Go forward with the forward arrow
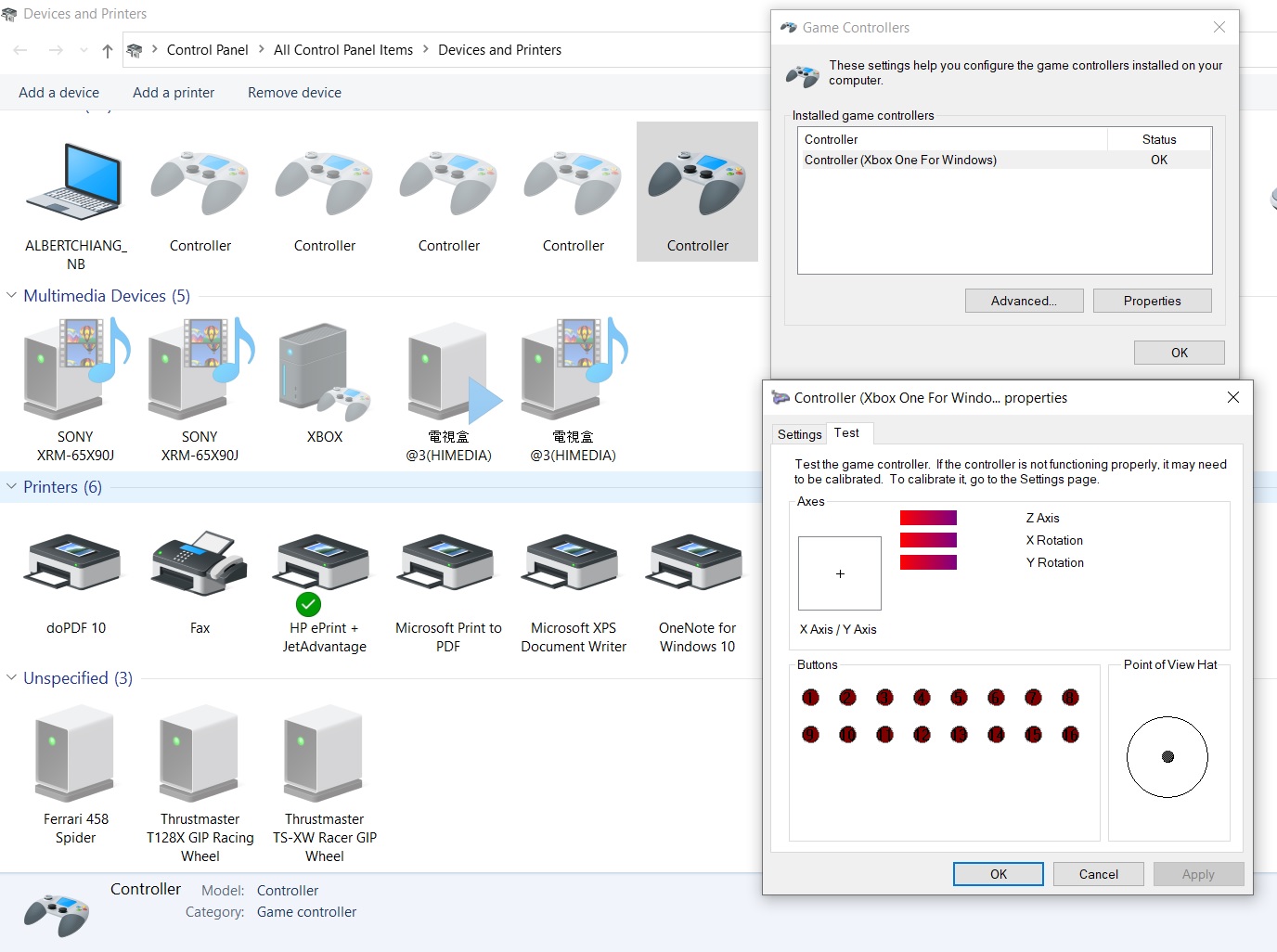 [x=56, y=50]
